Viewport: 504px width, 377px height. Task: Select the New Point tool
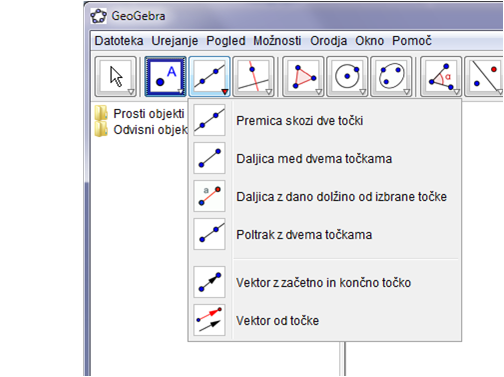click(x=165, y=77)
